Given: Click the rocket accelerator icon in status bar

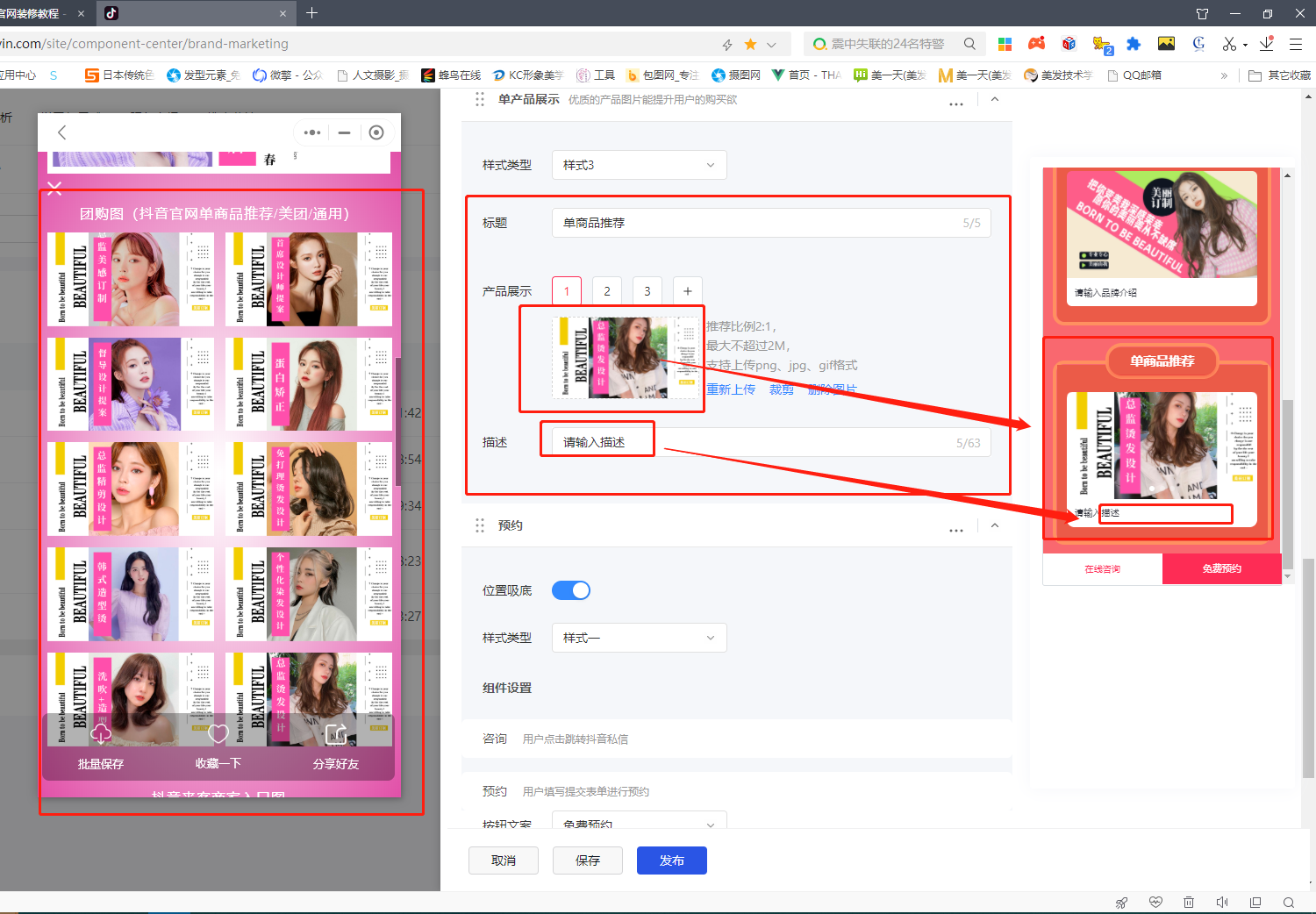Looking at the screenshot, I should pyautogui.click(x=1121, y=903).
